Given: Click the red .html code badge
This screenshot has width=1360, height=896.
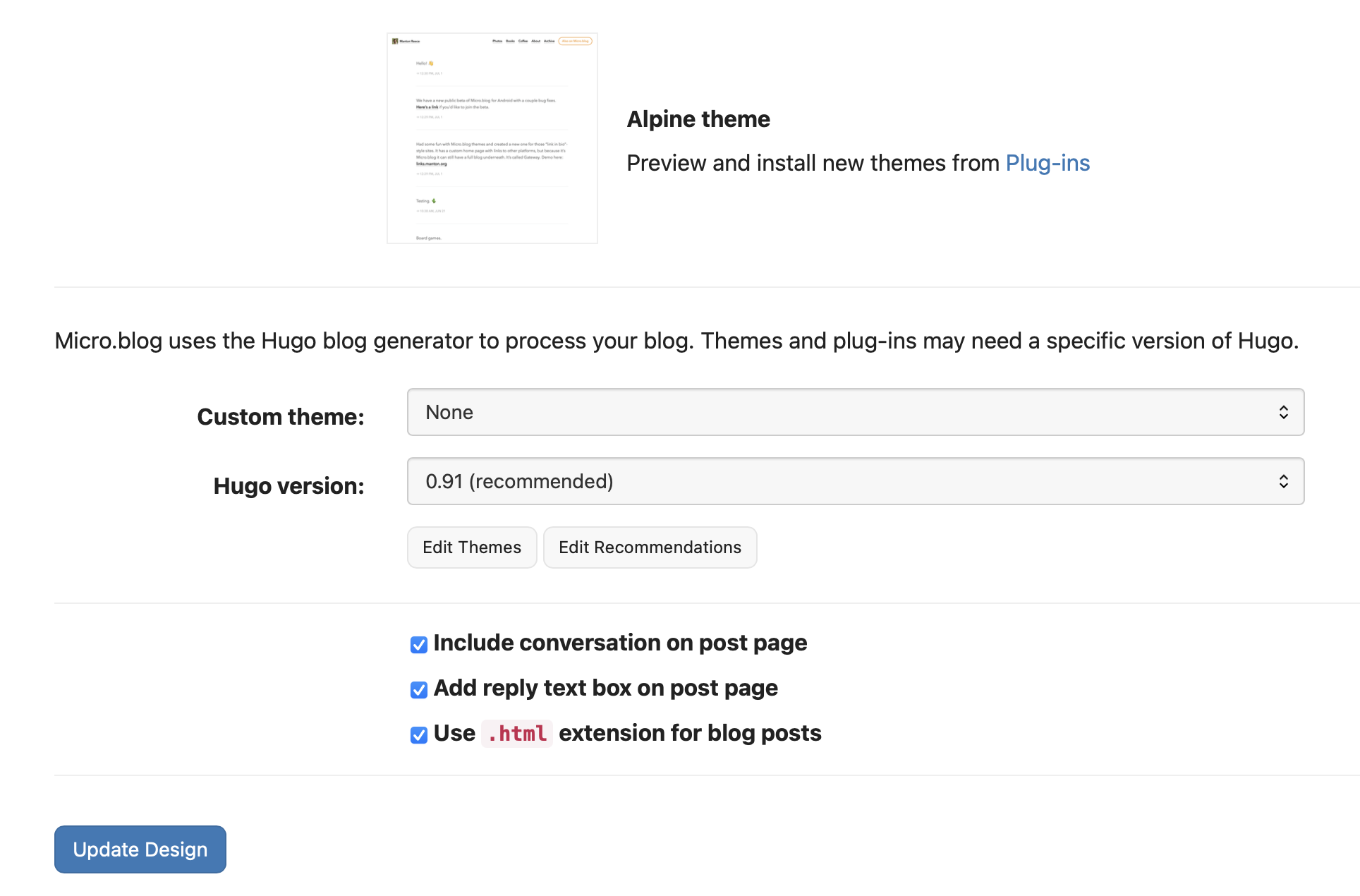Looking at the screenshot, I should click(516, 734).
